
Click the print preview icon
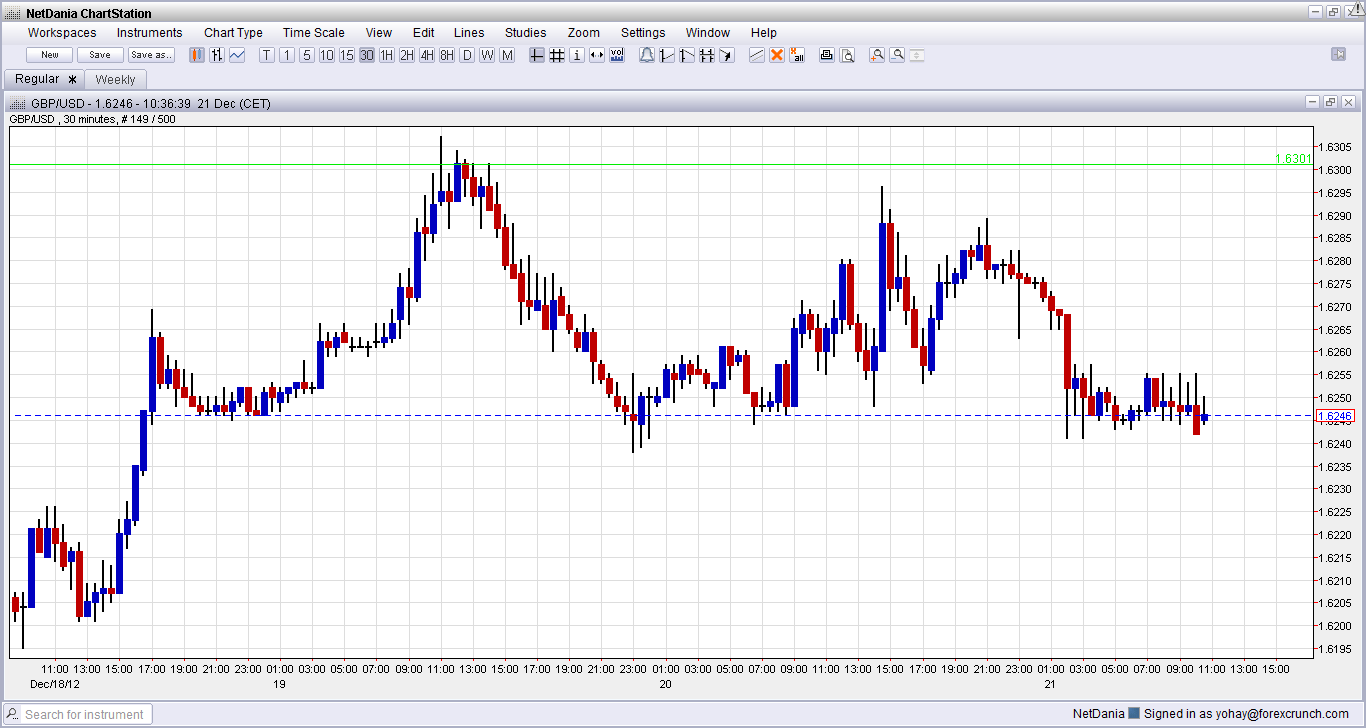click(x=847, y=55)
